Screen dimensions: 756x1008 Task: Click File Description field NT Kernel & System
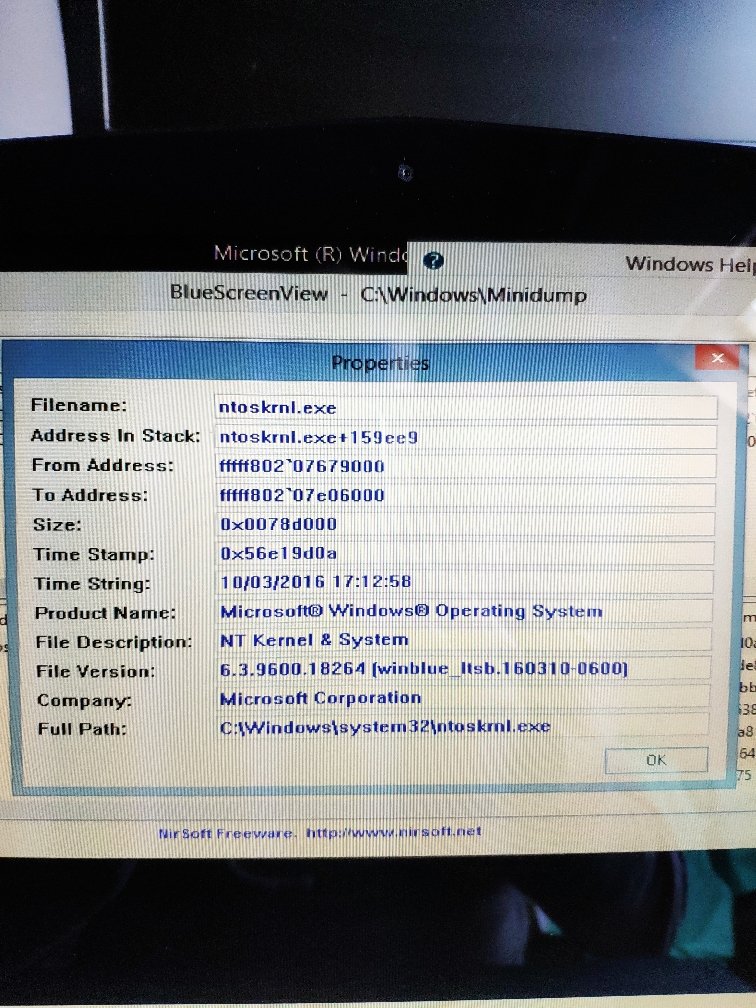pos(463,640)
